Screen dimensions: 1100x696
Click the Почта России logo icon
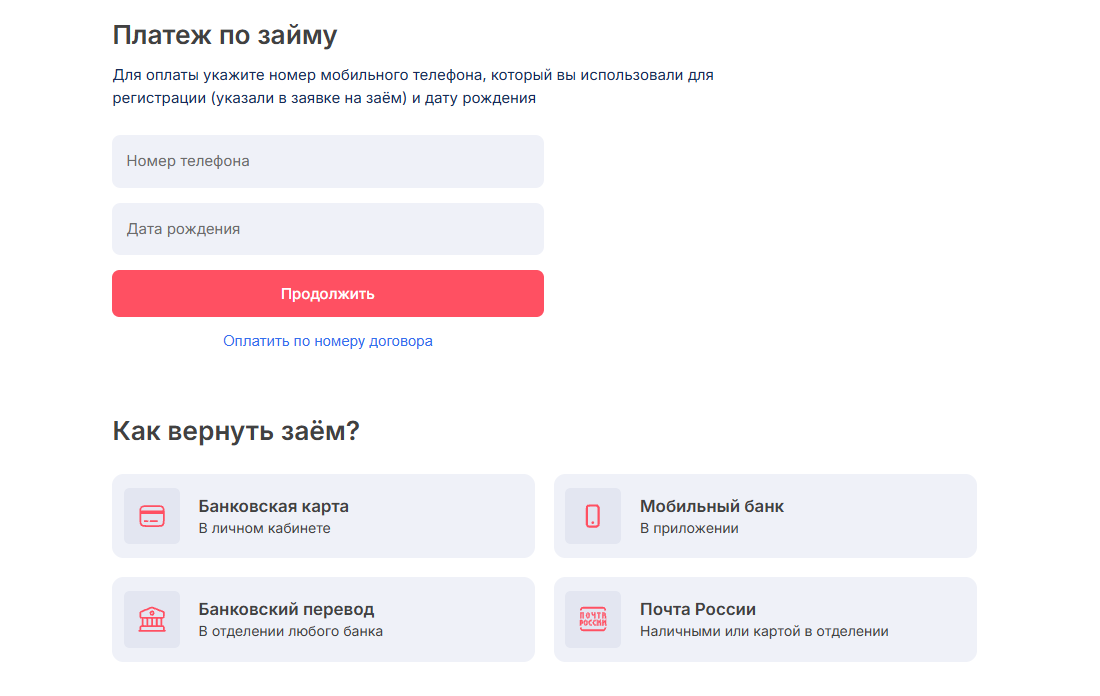pyautogui.click(x=593, y=619)
